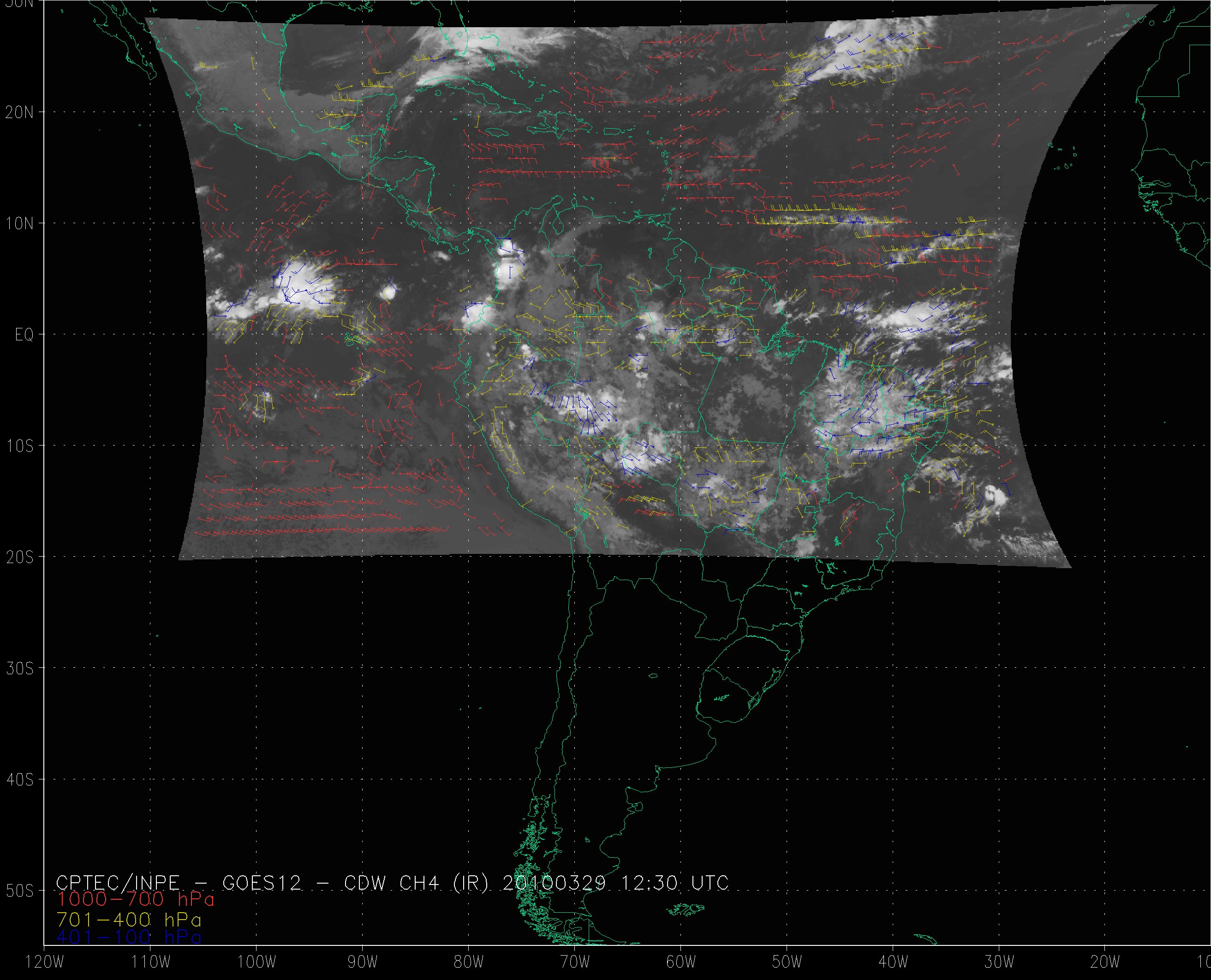This screenshot has height=980, width=1211.
Task: Select the 100W longitude label
Action: tap(257, 962)
